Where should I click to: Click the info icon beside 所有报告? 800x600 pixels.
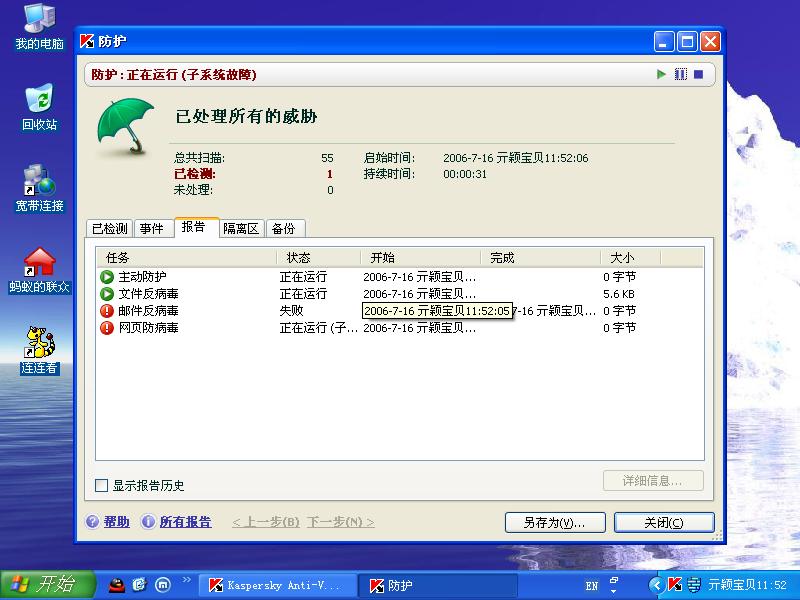[148, 521]
